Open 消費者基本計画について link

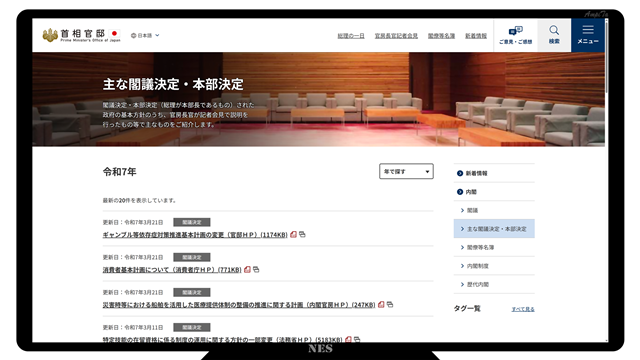click(x=172, y=270)
